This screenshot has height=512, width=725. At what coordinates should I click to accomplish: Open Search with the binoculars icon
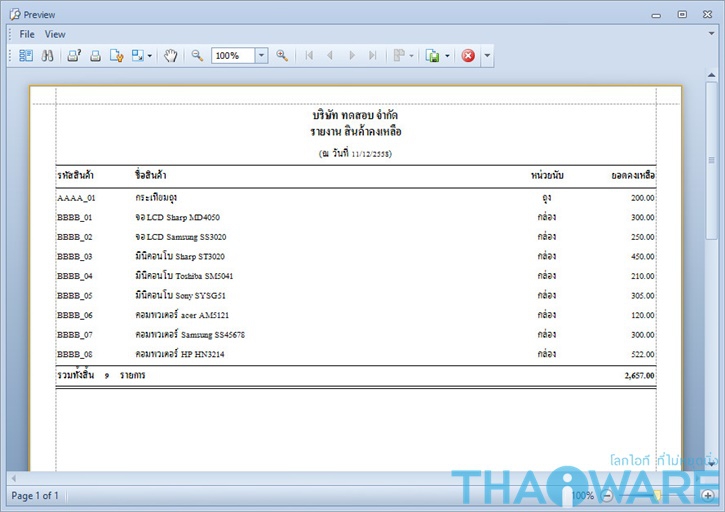coord(48,56)
